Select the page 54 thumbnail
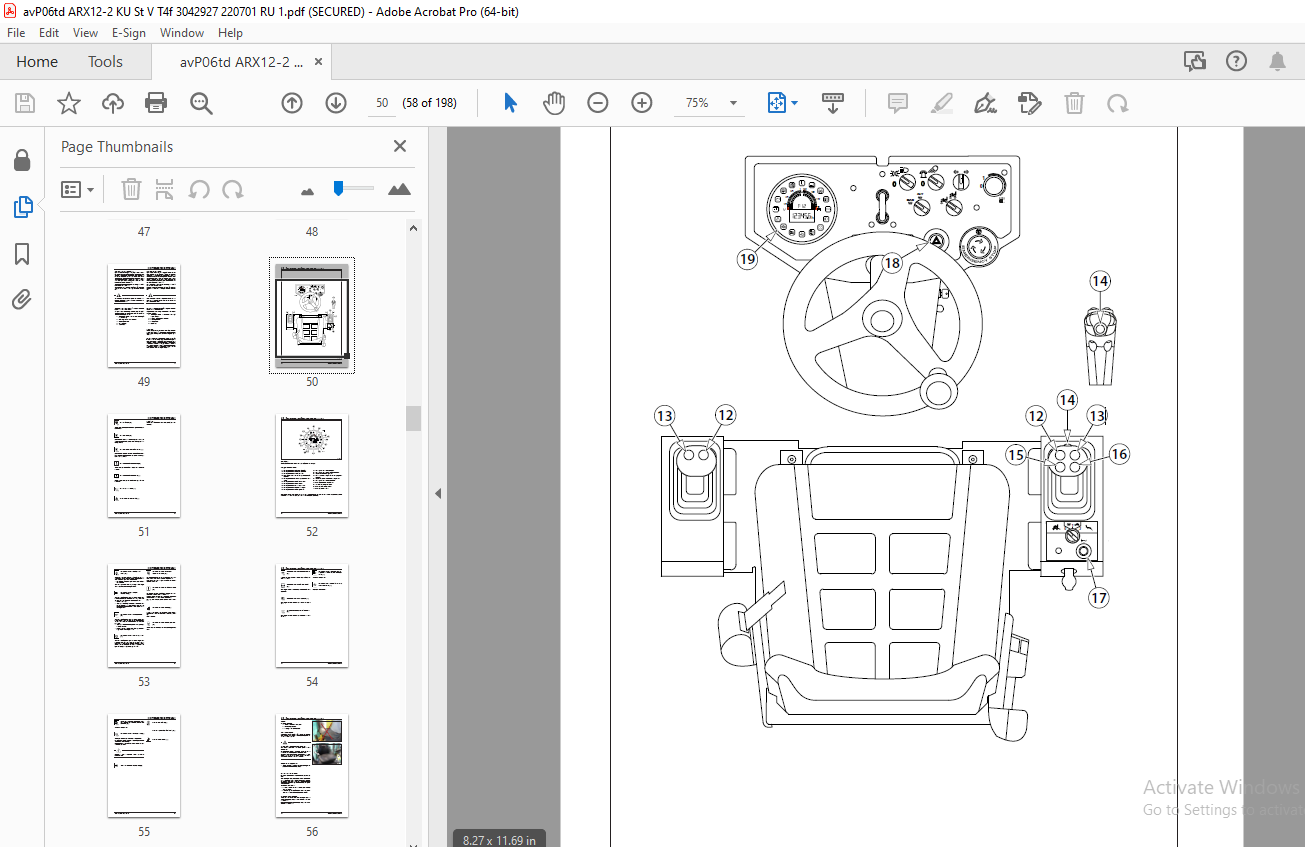The image size is (1305, 847). (x=312, y=616)
